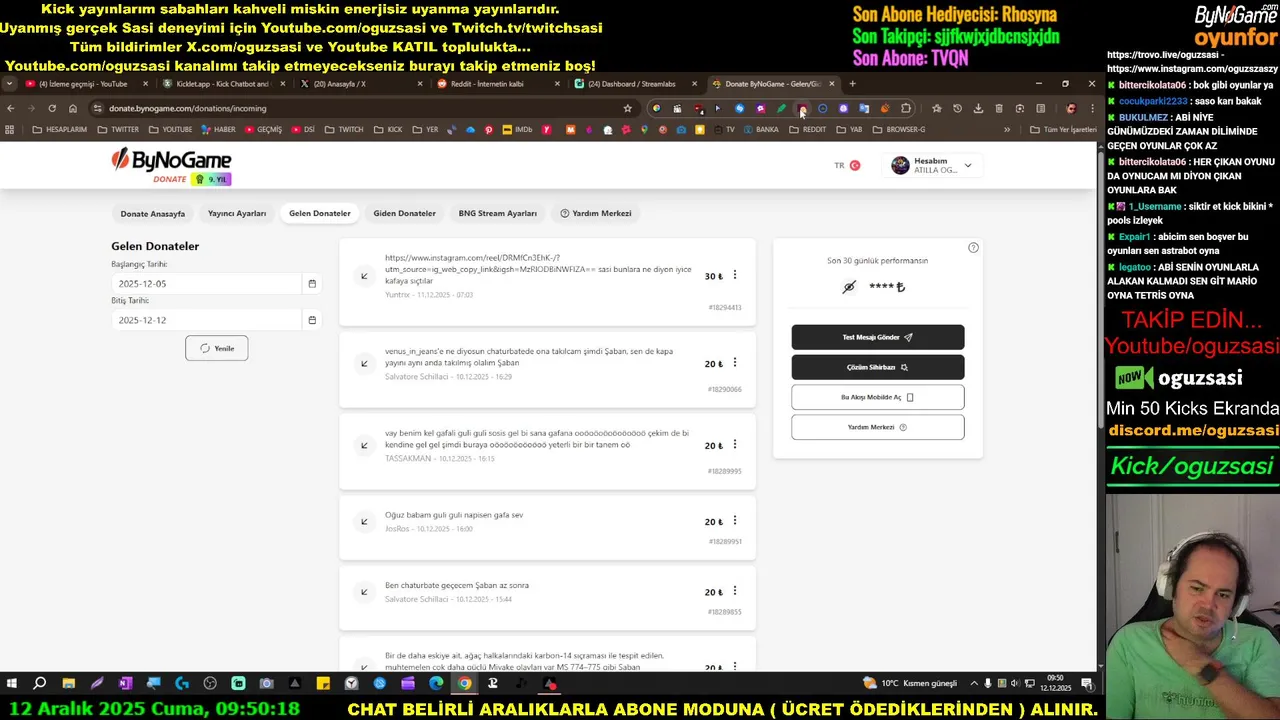Open a new browser tab
Screen dimensions: 1280x720
(852, 84)
